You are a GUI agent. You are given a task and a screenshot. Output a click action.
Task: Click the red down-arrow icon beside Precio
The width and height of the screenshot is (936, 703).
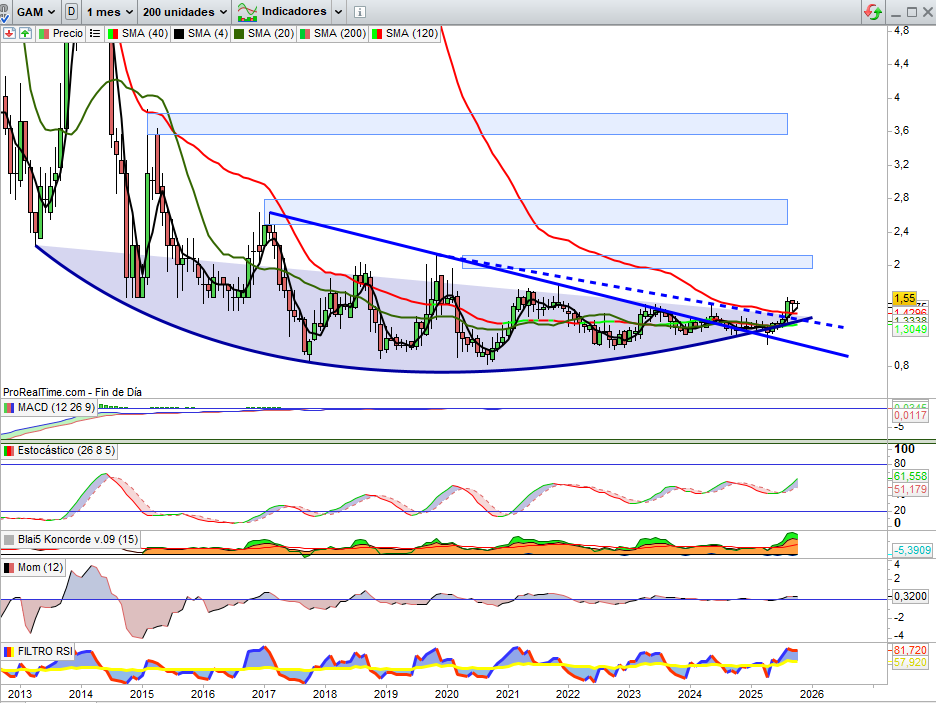pos(9,33)
